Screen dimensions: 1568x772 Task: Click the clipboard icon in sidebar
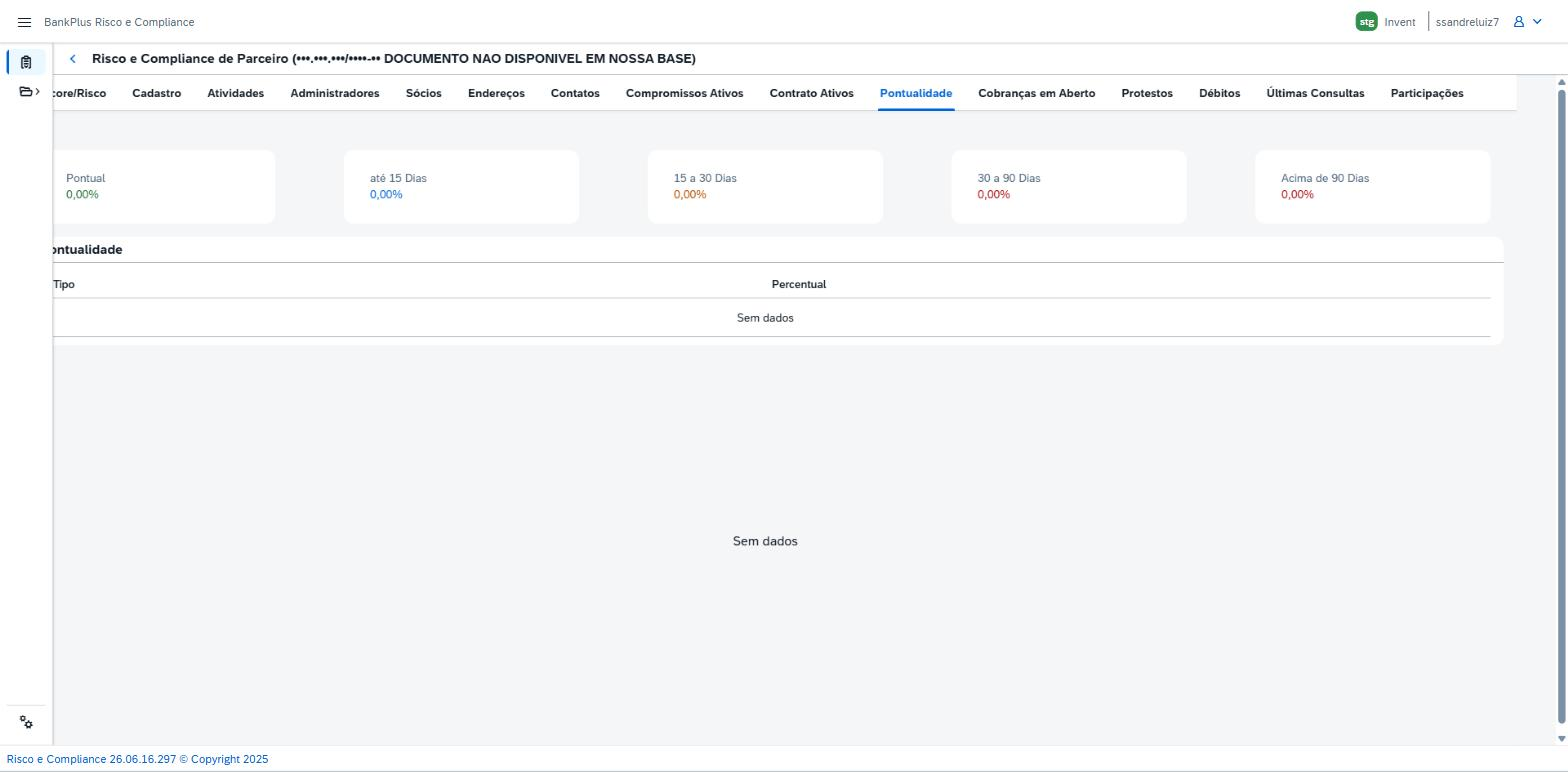click(26, 62)
